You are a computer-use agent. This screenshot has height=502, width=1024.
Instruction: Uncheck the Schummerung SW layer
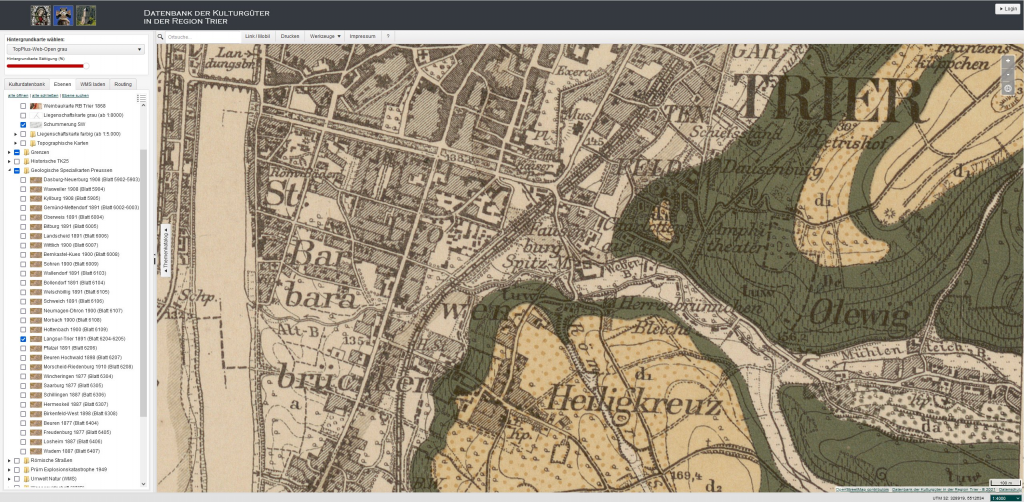[24, 124]
